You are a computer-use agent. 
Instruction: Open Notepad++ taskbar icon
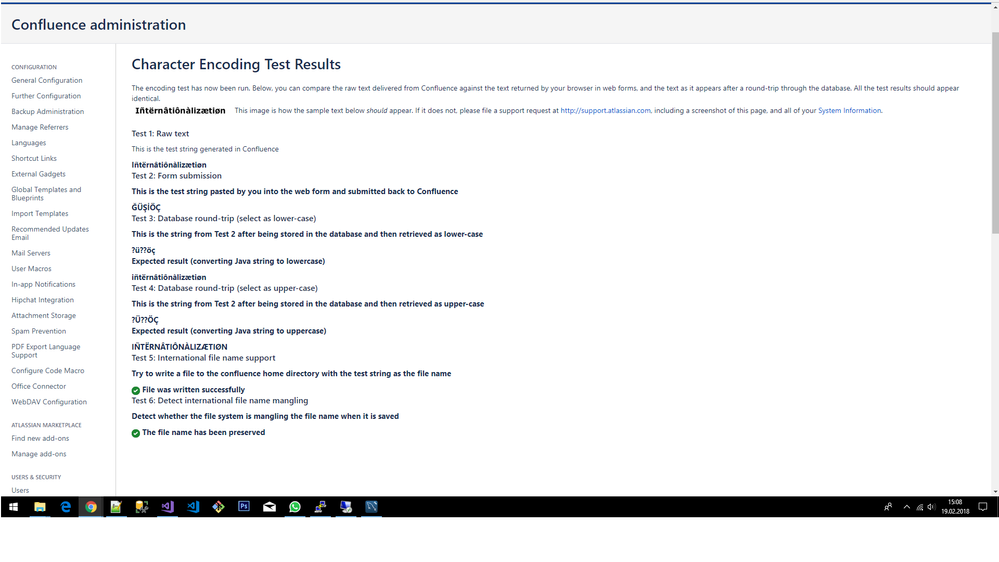[116, 507]
